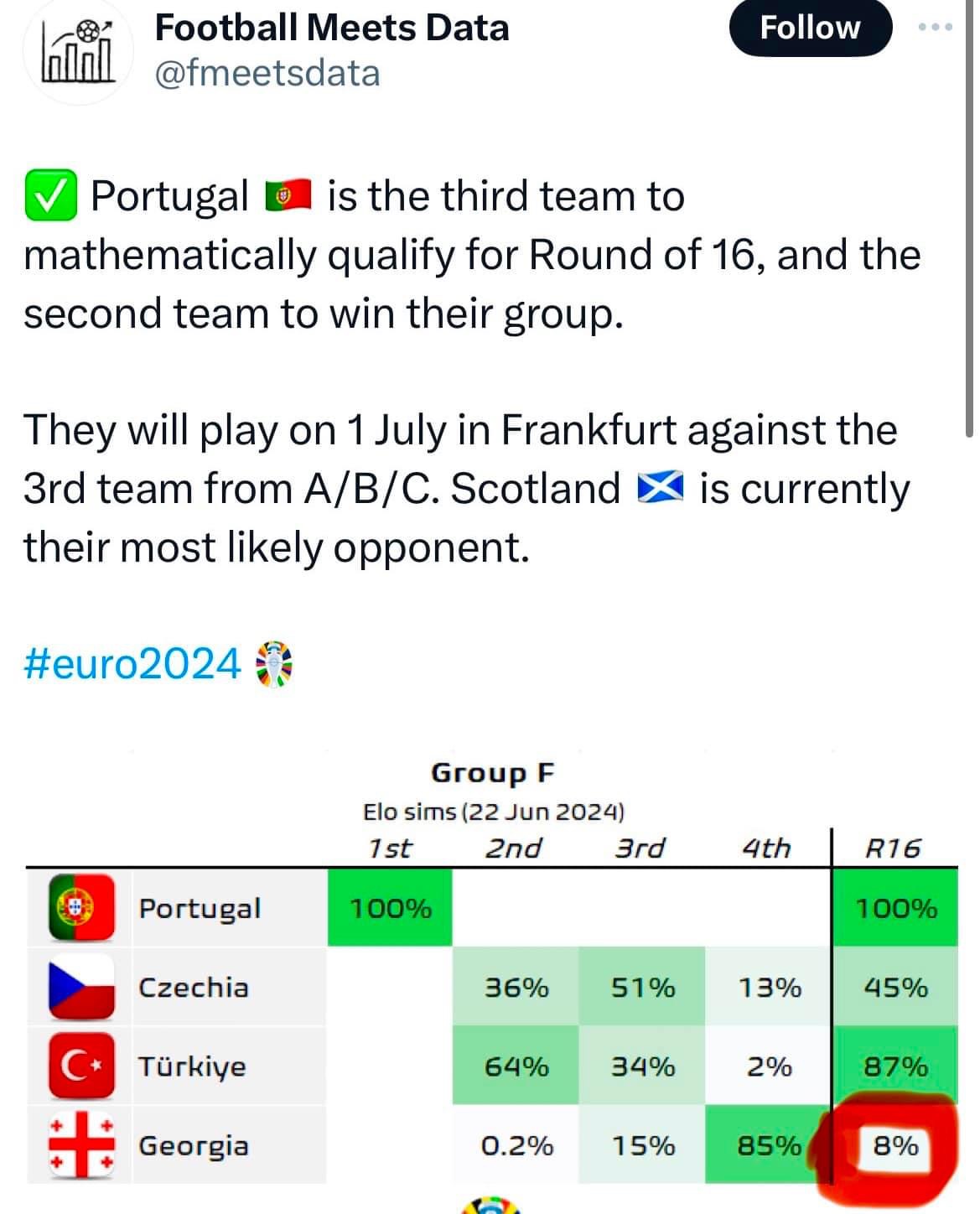Open the #euro2024 hashtag link
Viewport: 980px width, 1214px height.
pos(132,664)
